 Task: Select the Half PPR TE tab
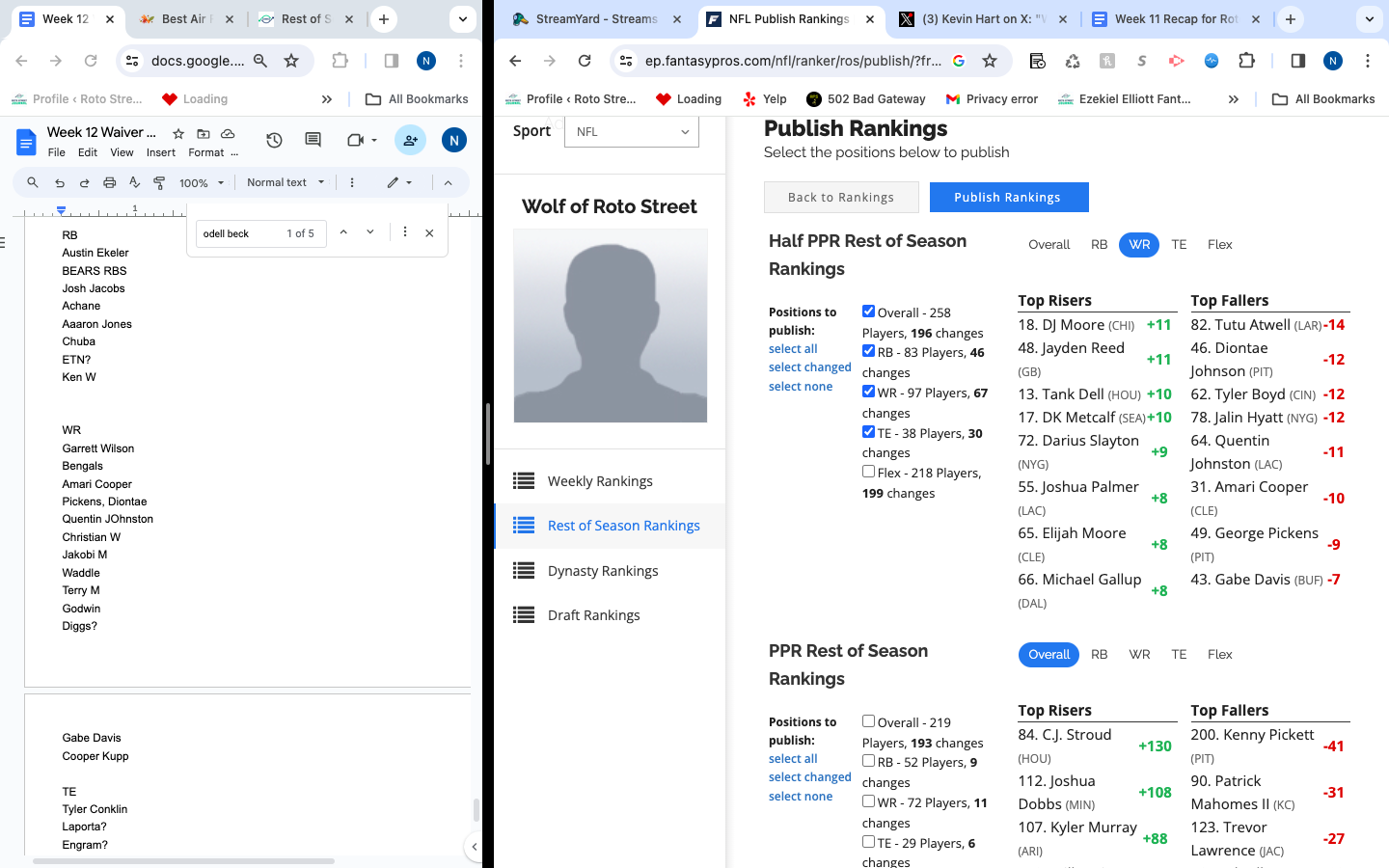pos(1179,244)
